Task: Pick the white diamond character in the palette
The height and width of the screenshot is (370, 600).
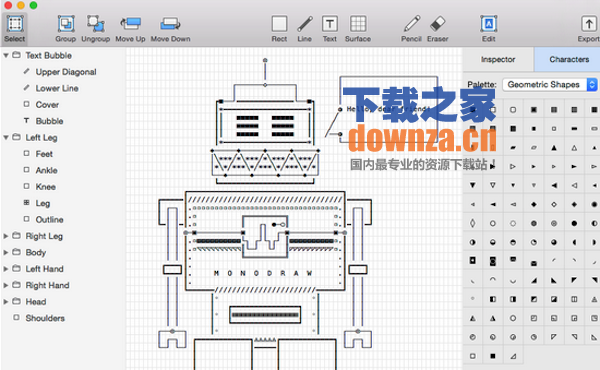Action: (x=554, y=204)
